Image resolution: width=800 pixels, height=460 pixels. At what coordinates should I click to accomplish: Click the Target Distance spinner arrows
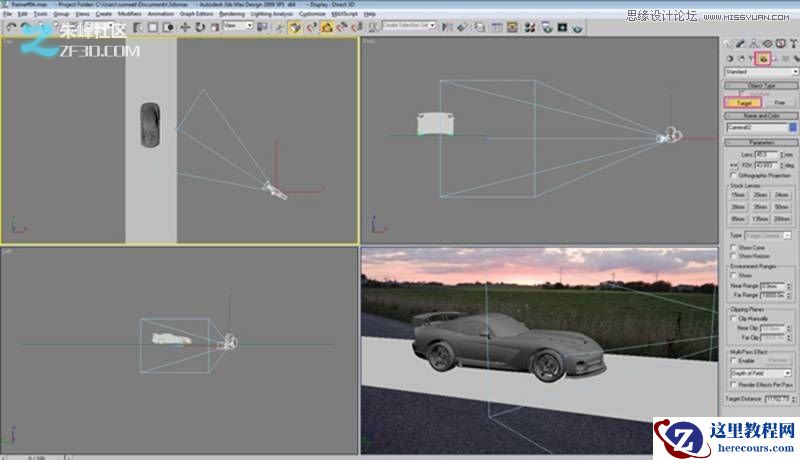[793, 399]
